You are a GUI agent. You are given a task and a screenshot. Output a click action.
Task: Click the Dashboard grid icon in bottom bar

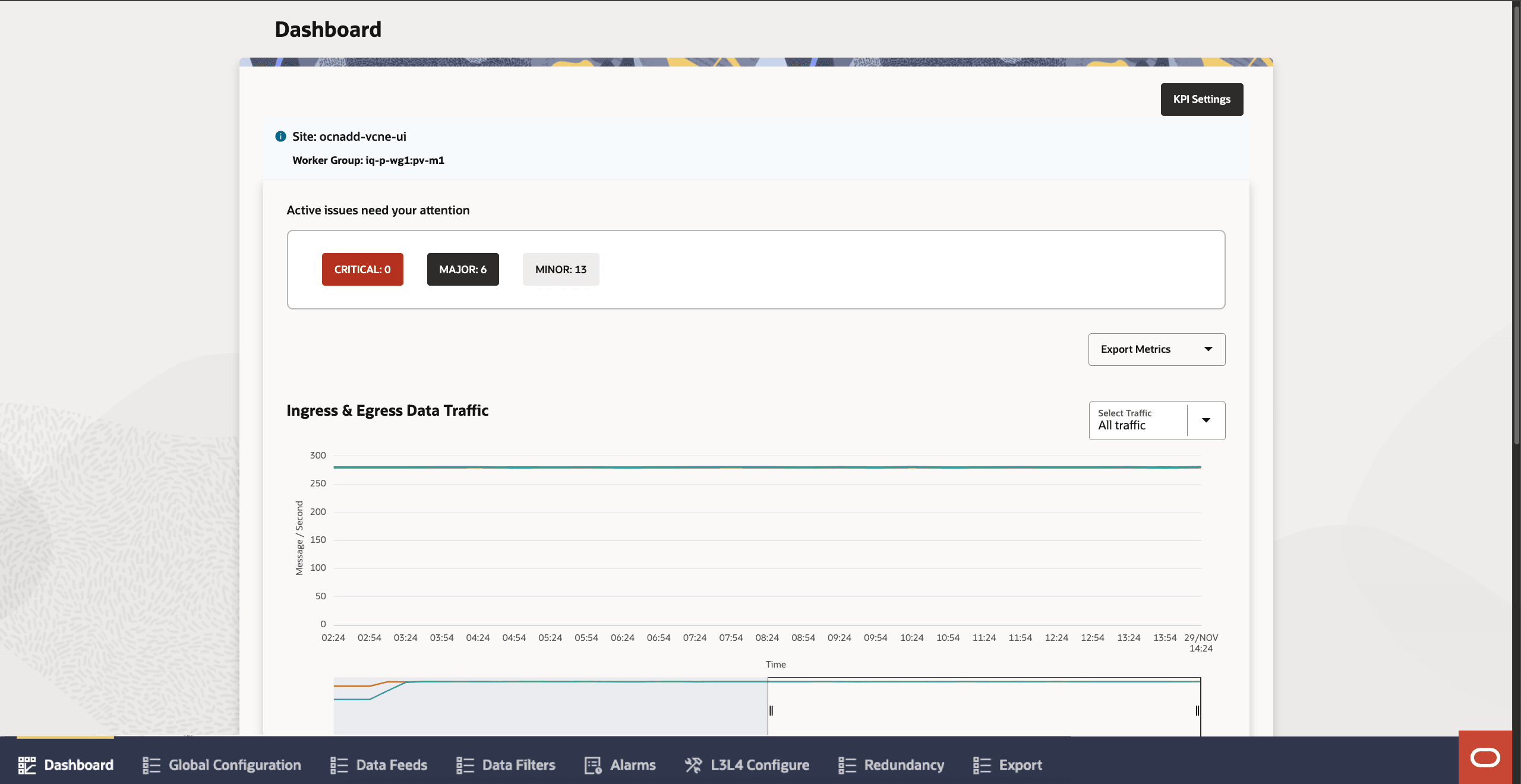pyautogui.click(x=27, y=765)
